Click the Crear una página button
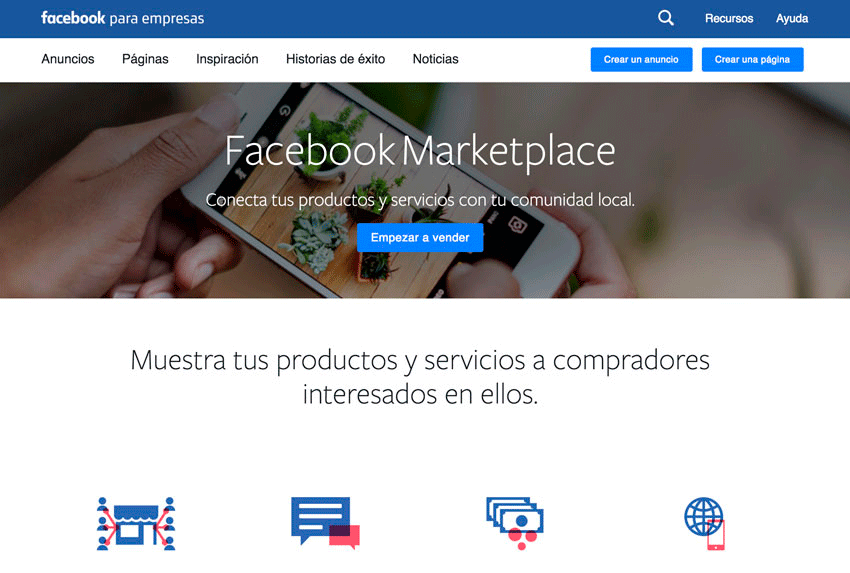The height and width of the screenshot is (573, 850). click(x=752, y=60)
